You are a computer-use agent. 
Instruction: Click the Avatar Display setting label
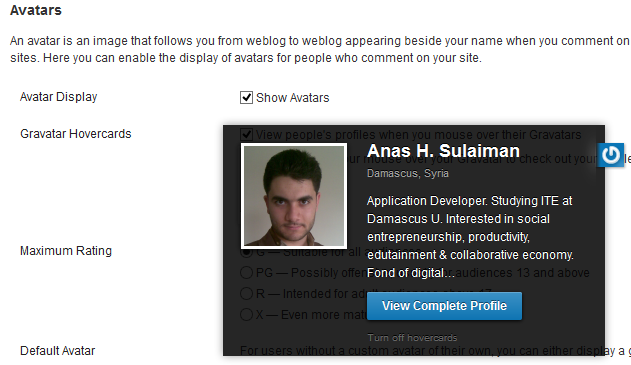pyautogui.click(x=59, y=97)
